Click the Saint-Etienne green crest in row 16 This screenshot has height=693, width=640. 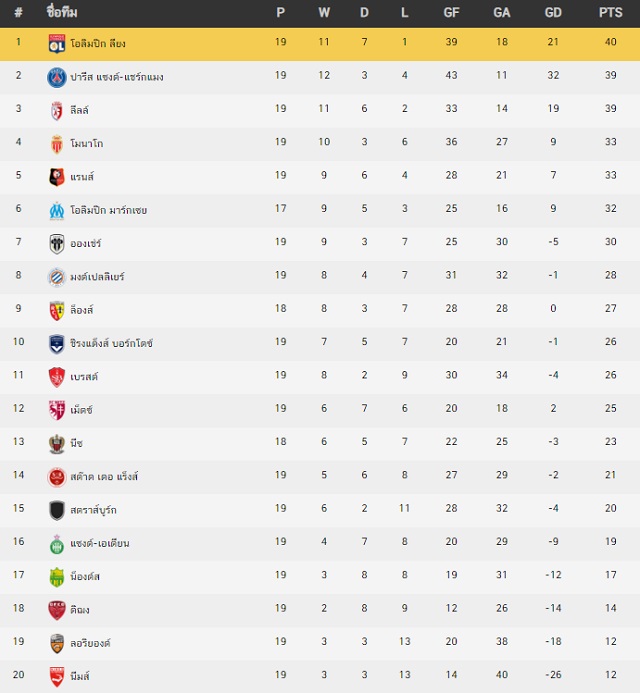tap(57, 544)
